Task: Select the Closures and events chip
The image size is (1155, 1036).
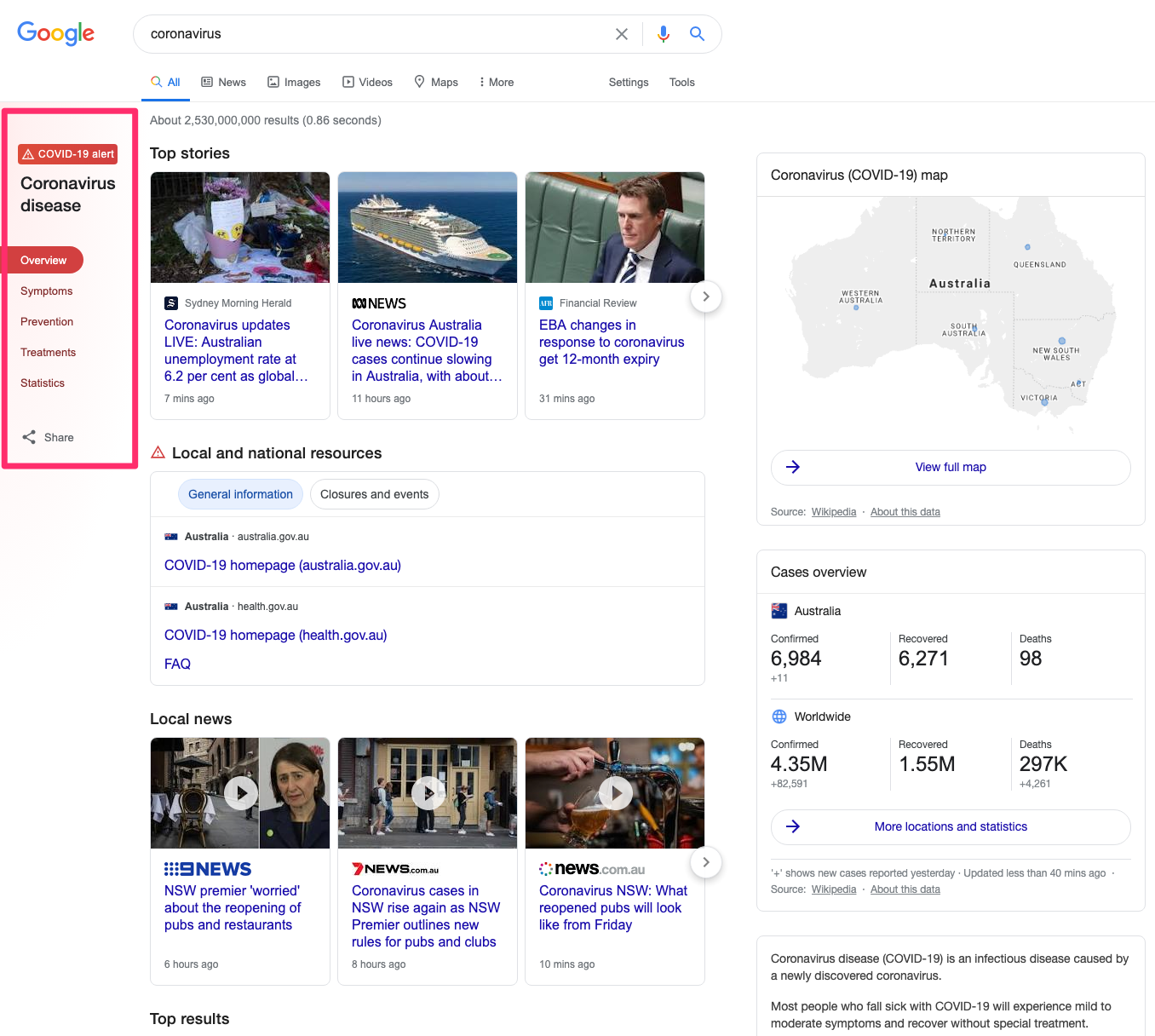Action: coord(375,494)
